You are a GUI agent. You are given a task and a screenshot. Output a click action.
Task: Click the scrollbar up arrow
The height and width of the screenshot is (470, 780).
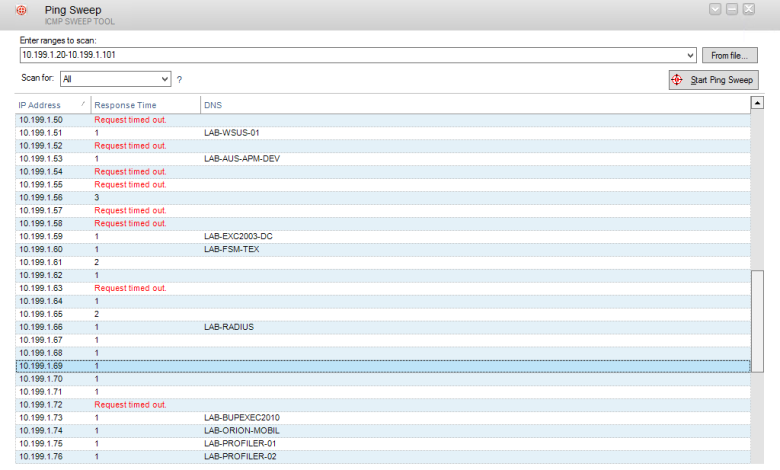(x=757, y=102)
